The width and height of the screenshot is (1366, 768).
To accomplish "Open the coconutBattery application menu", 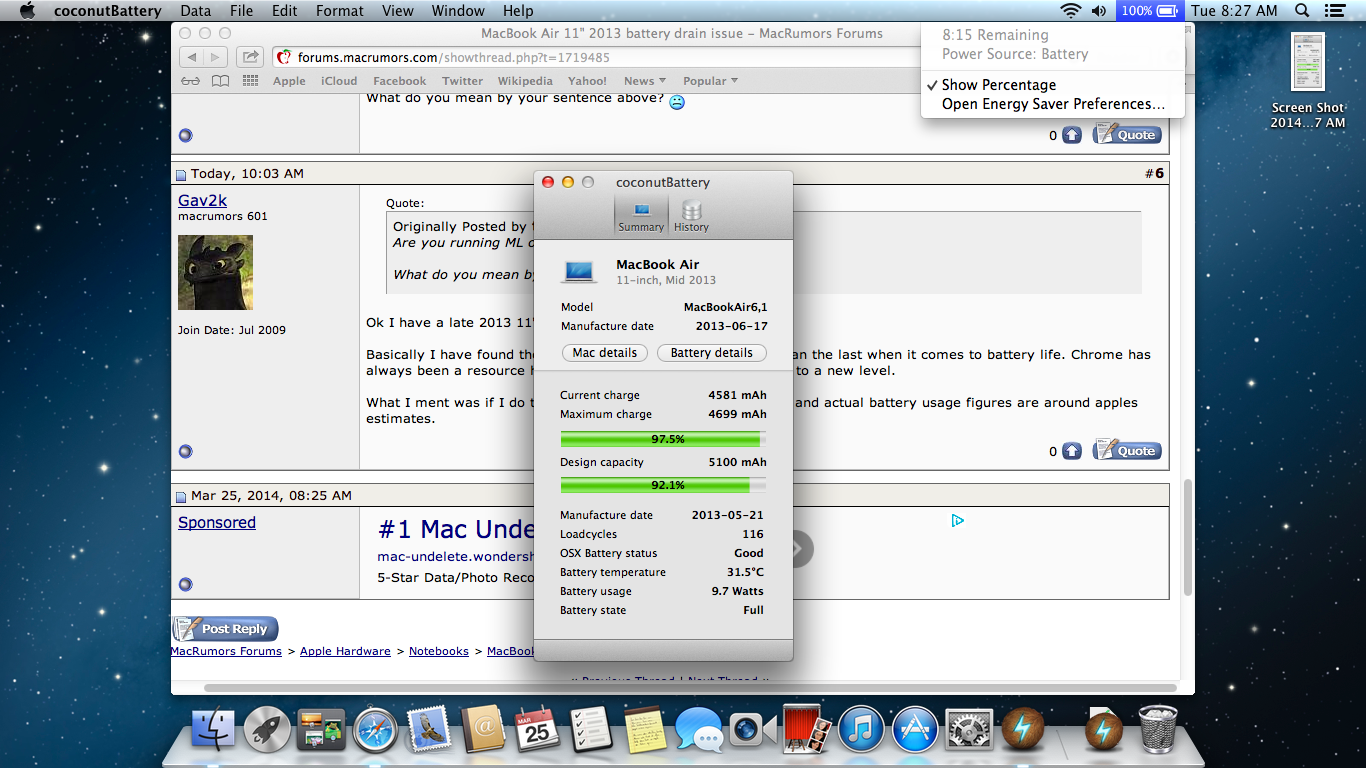I will [x=108, y=11].
